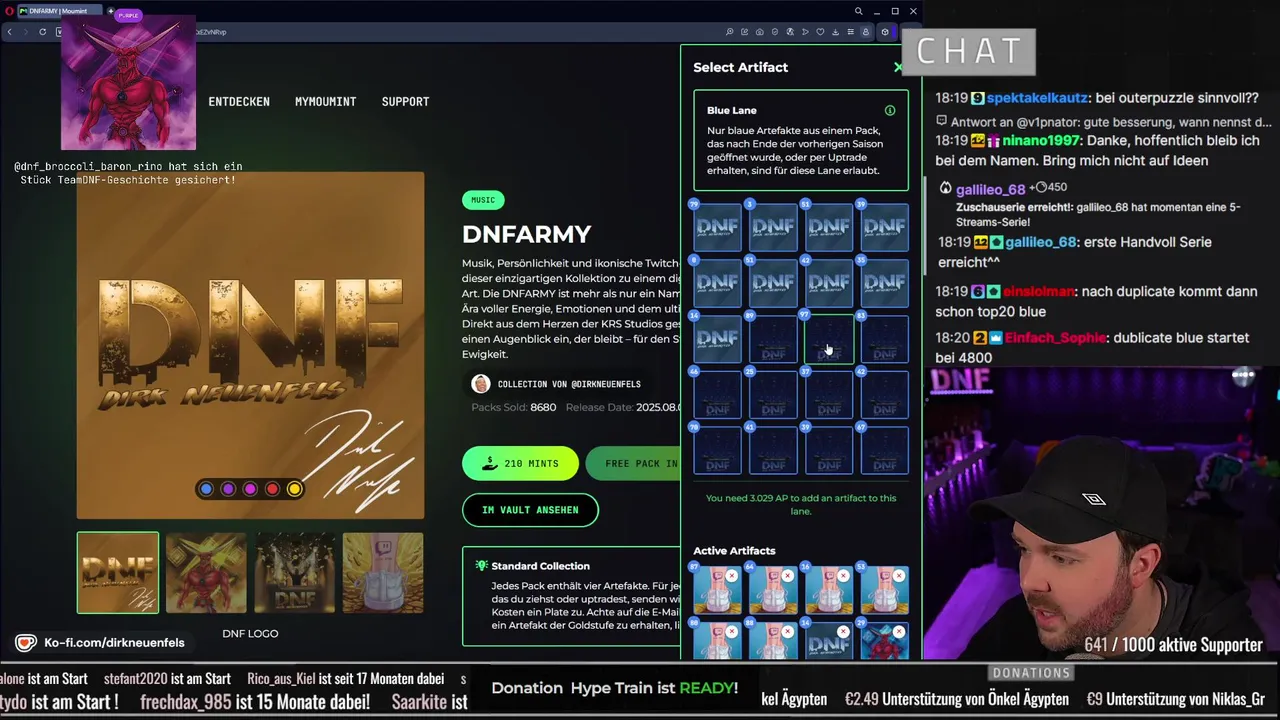Select blue artifact number 67

(885, 450)
